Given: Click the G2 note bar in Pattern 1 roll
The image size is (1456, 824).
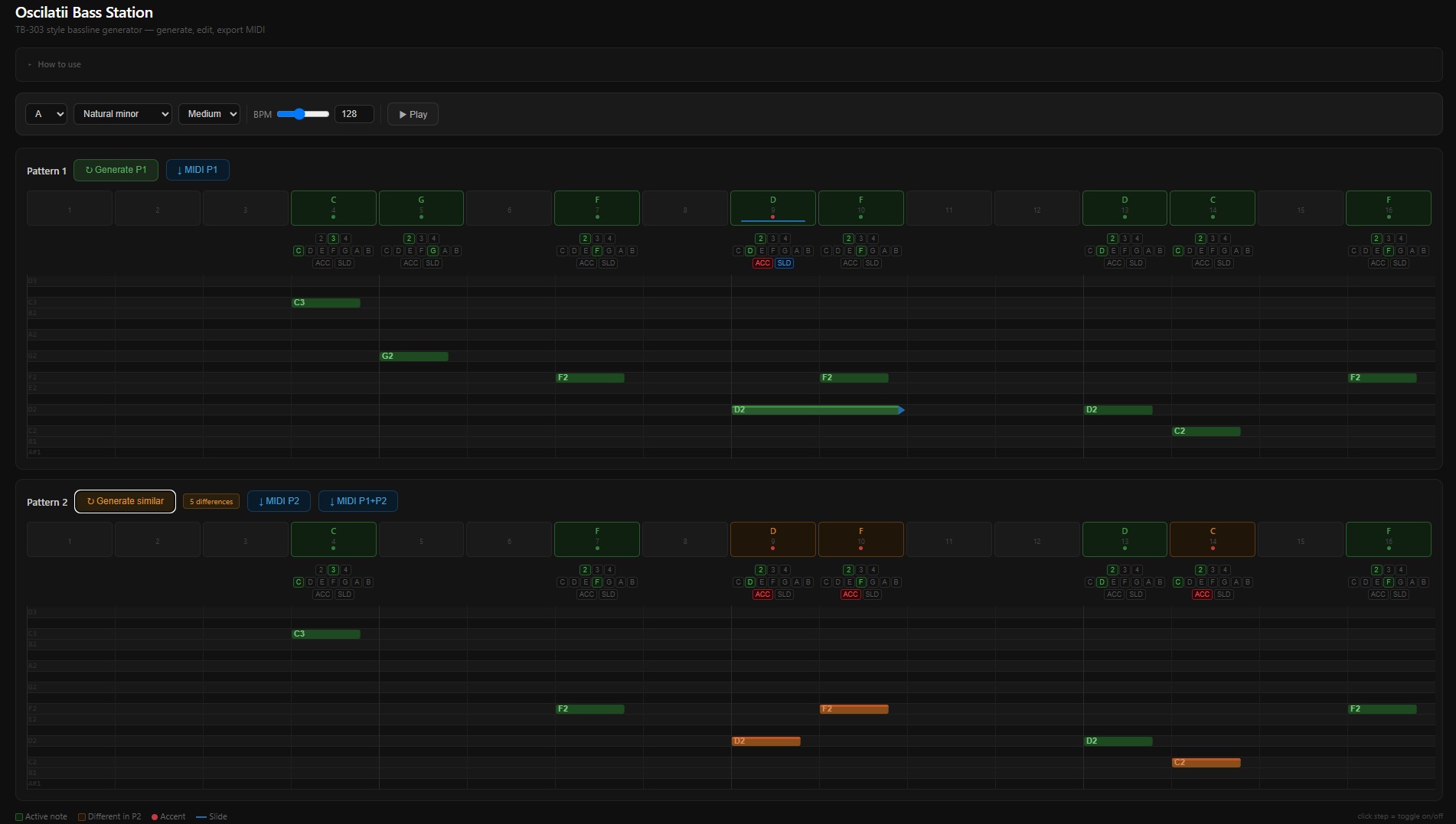Looking at the screenshot, I should tap(414, 357).
